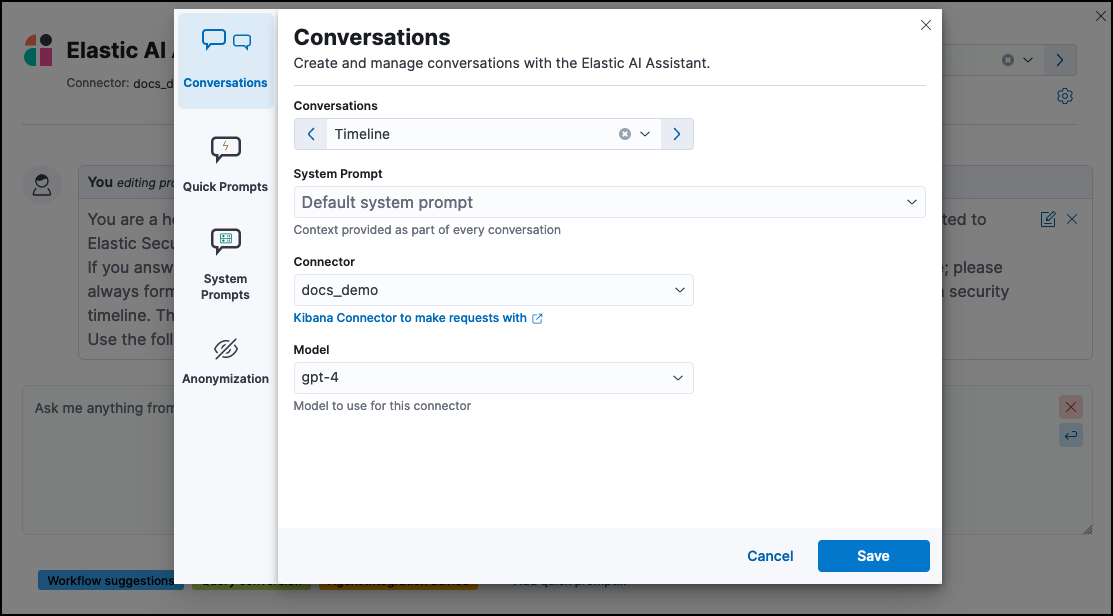The width and height of the screenshot is (1113, 616).
Task: Click the Cancel button
Action: point(770,556)
